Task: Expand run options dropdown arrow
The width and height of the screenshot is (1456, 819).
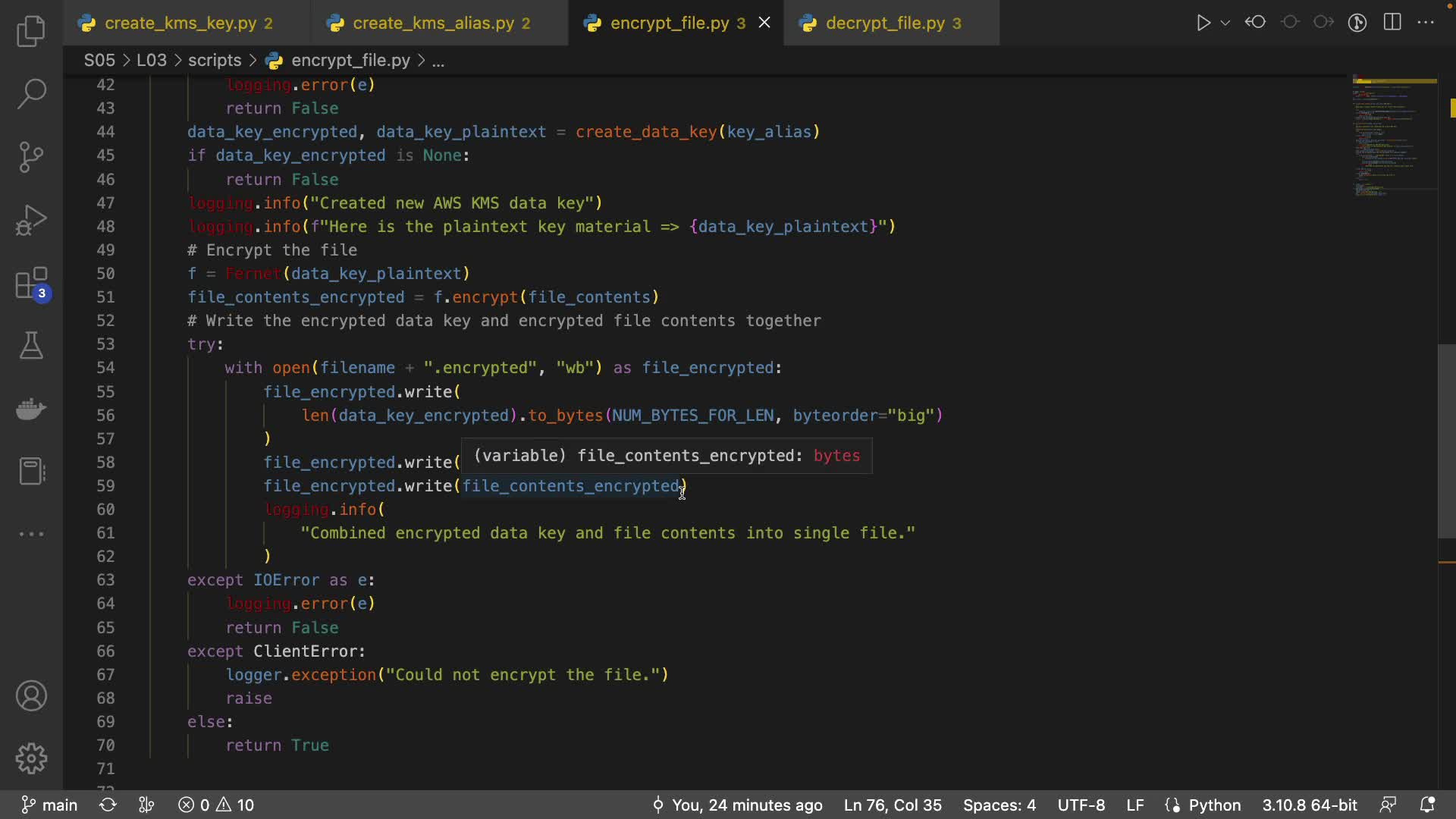Action: coord(1225,23)
